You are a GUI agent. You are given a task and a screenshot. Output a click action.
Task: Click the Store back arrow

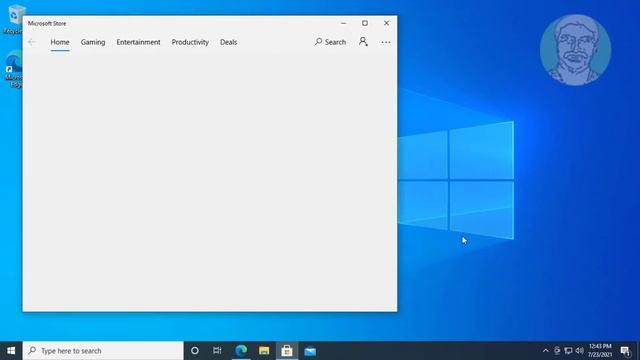click(32, 42)
